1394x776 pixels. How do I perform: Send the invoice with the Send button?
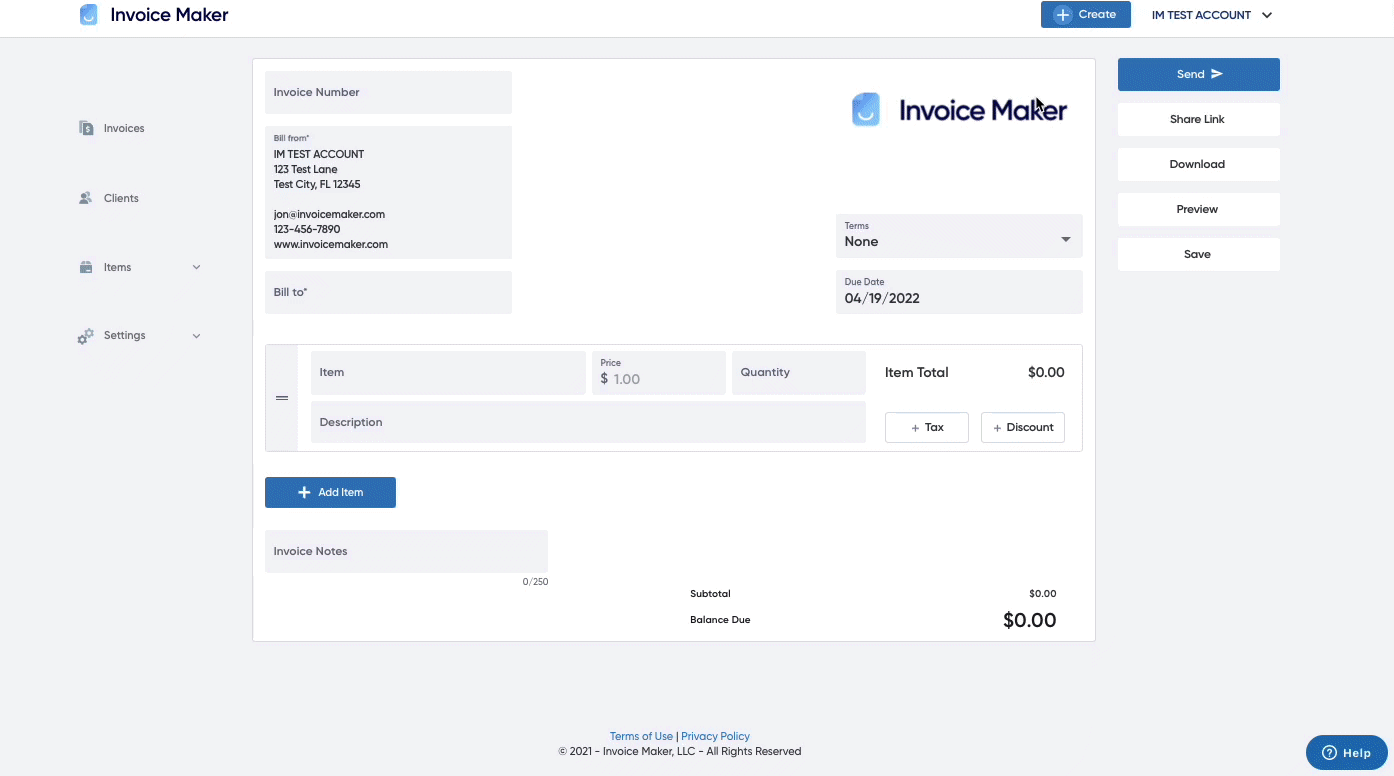[x=1198, y=74]
